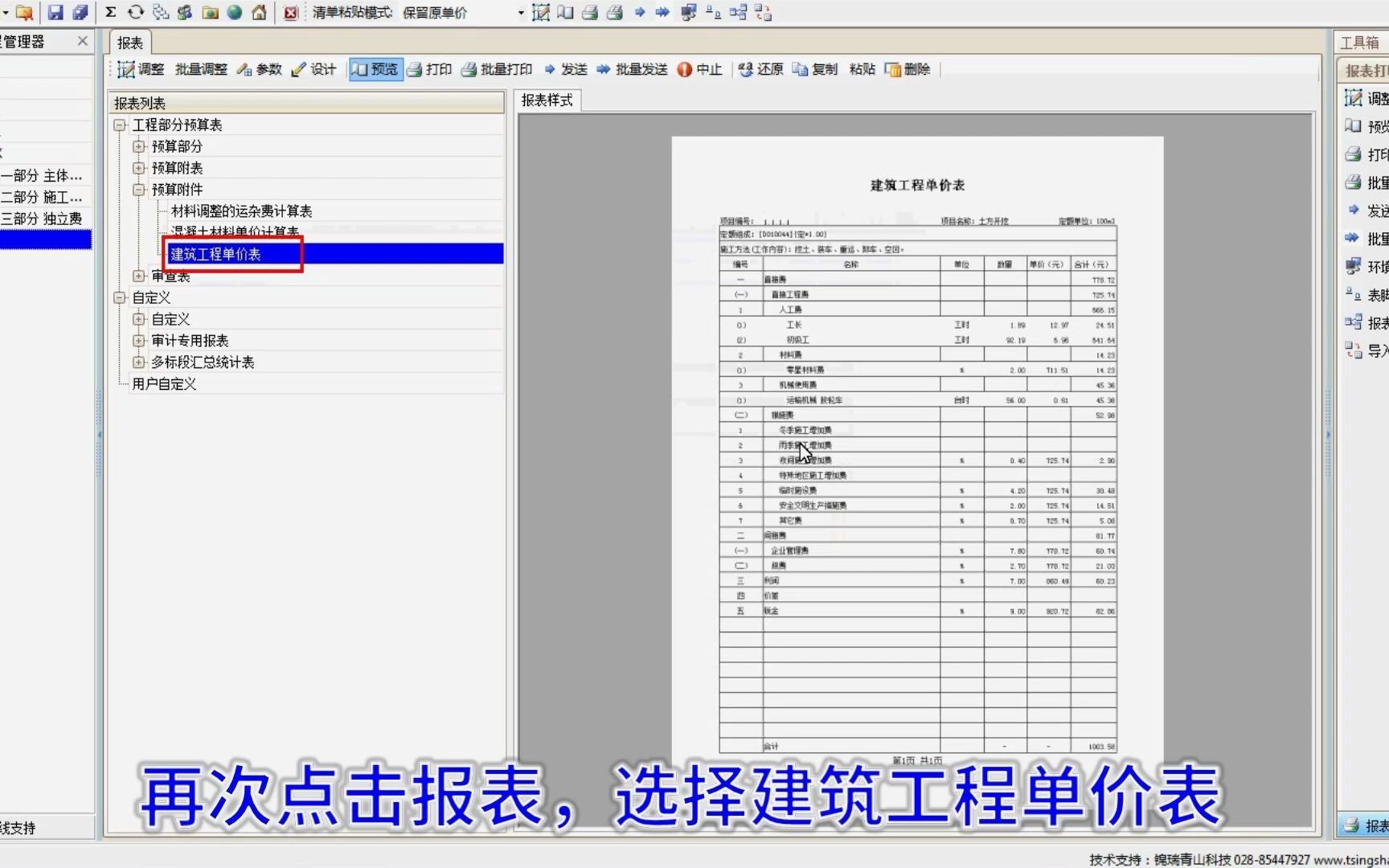Expand the 预算附表 tree node
The height and width of the screenshot is (868, 1389).
139,168
